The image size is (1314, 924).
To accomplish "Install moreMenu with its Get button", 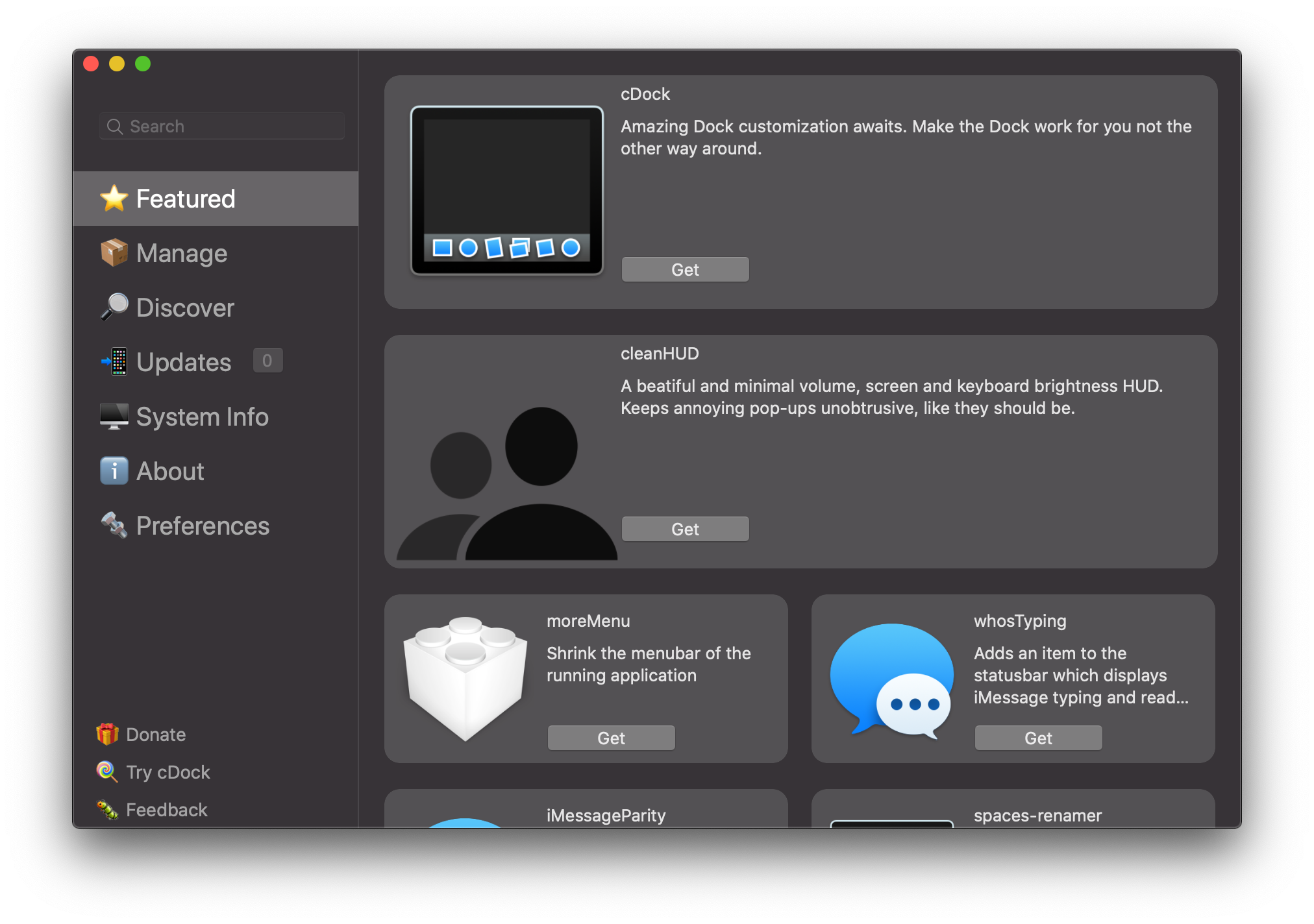I will click(x=611, y=738).
